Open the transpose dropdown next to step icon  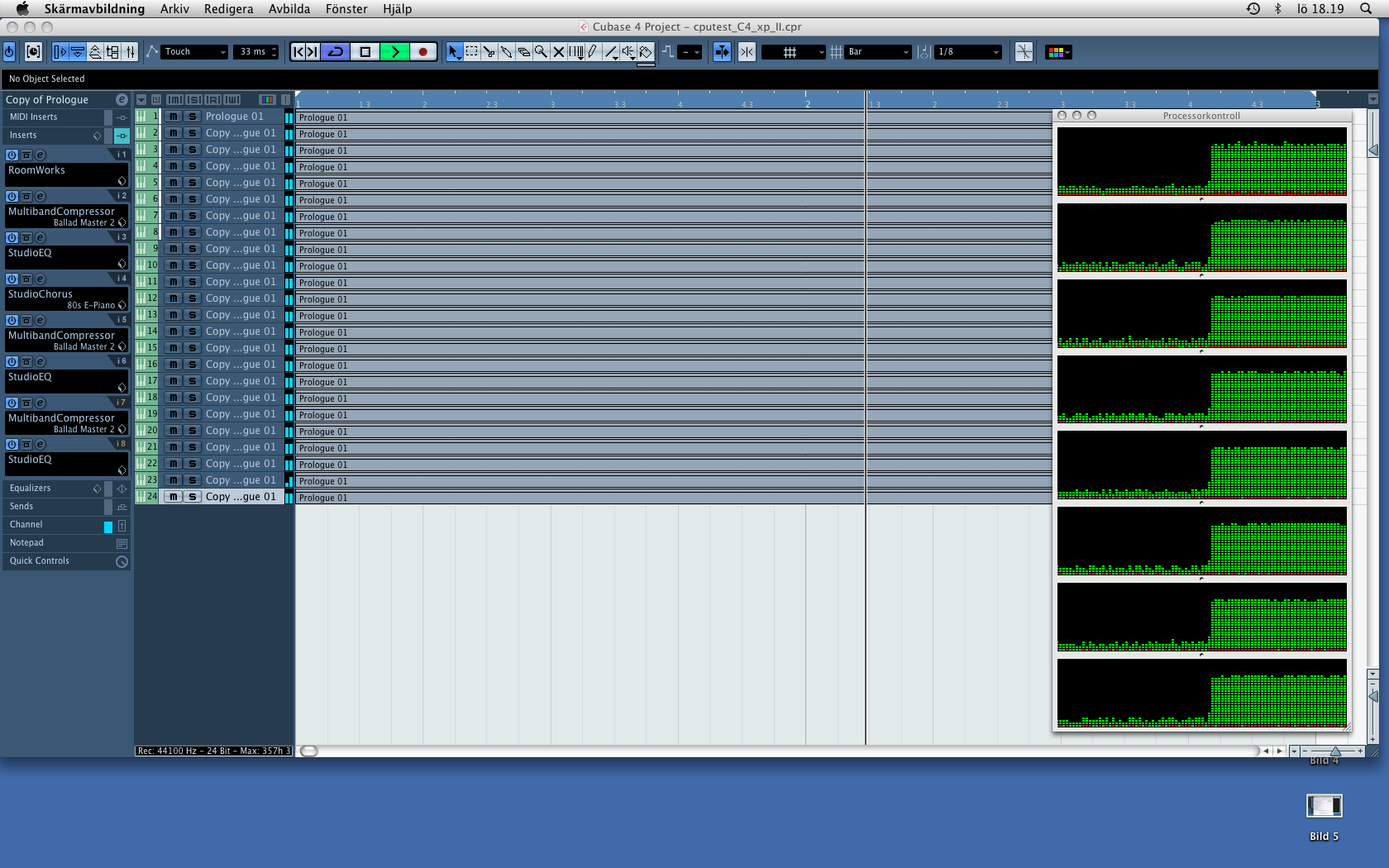point(690,52)
